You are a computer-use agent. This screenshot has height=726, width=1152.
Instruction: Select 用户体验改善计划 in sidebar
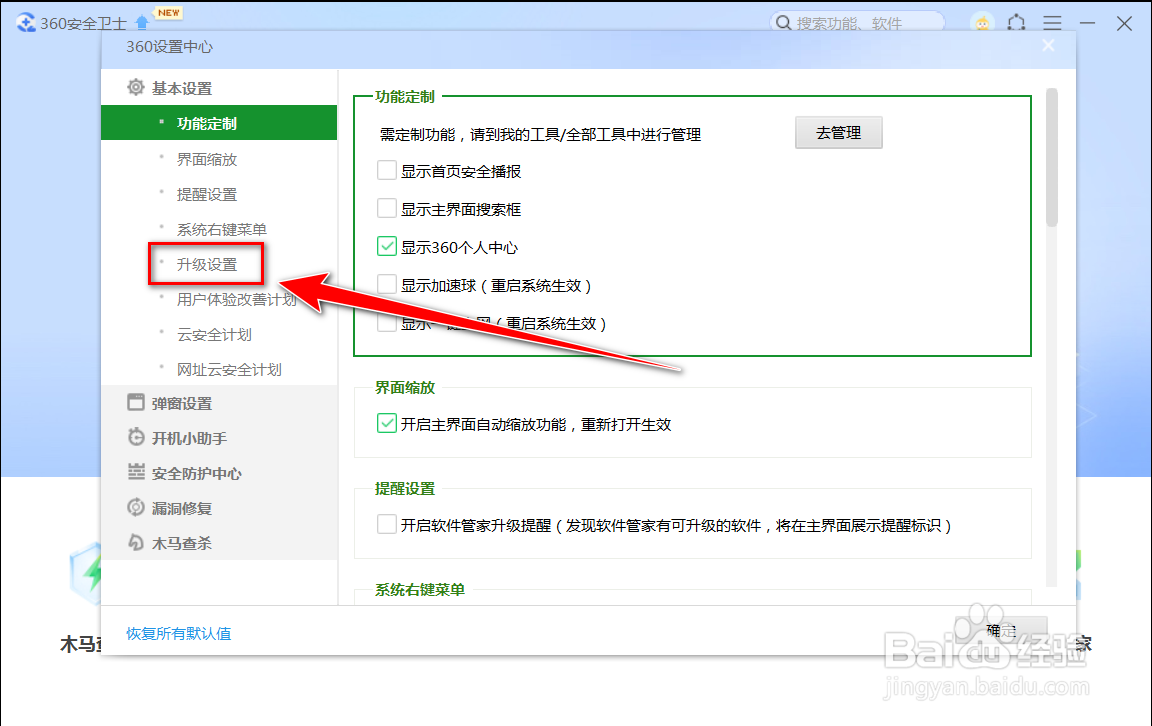237,299
